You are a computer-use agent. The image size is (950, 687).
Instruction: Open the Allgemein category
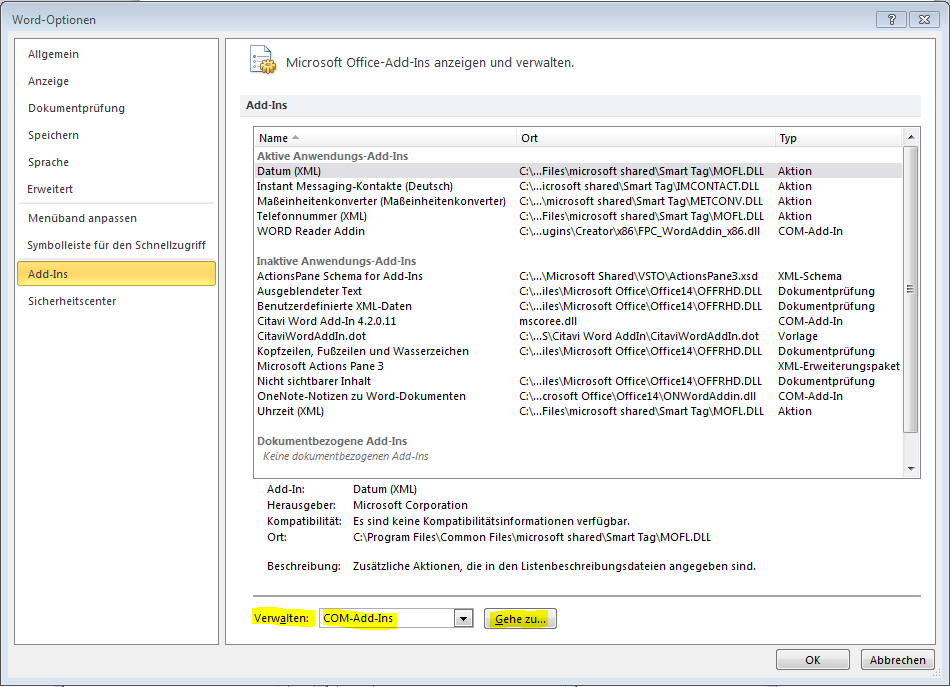click(x=53, y=54)
